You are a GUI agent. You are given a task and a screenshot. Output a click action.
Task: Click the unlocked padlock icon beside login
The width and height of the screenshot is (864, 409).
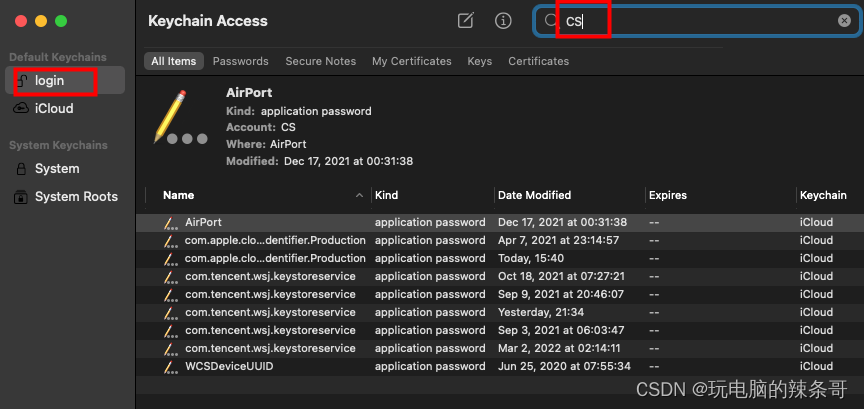21,80
